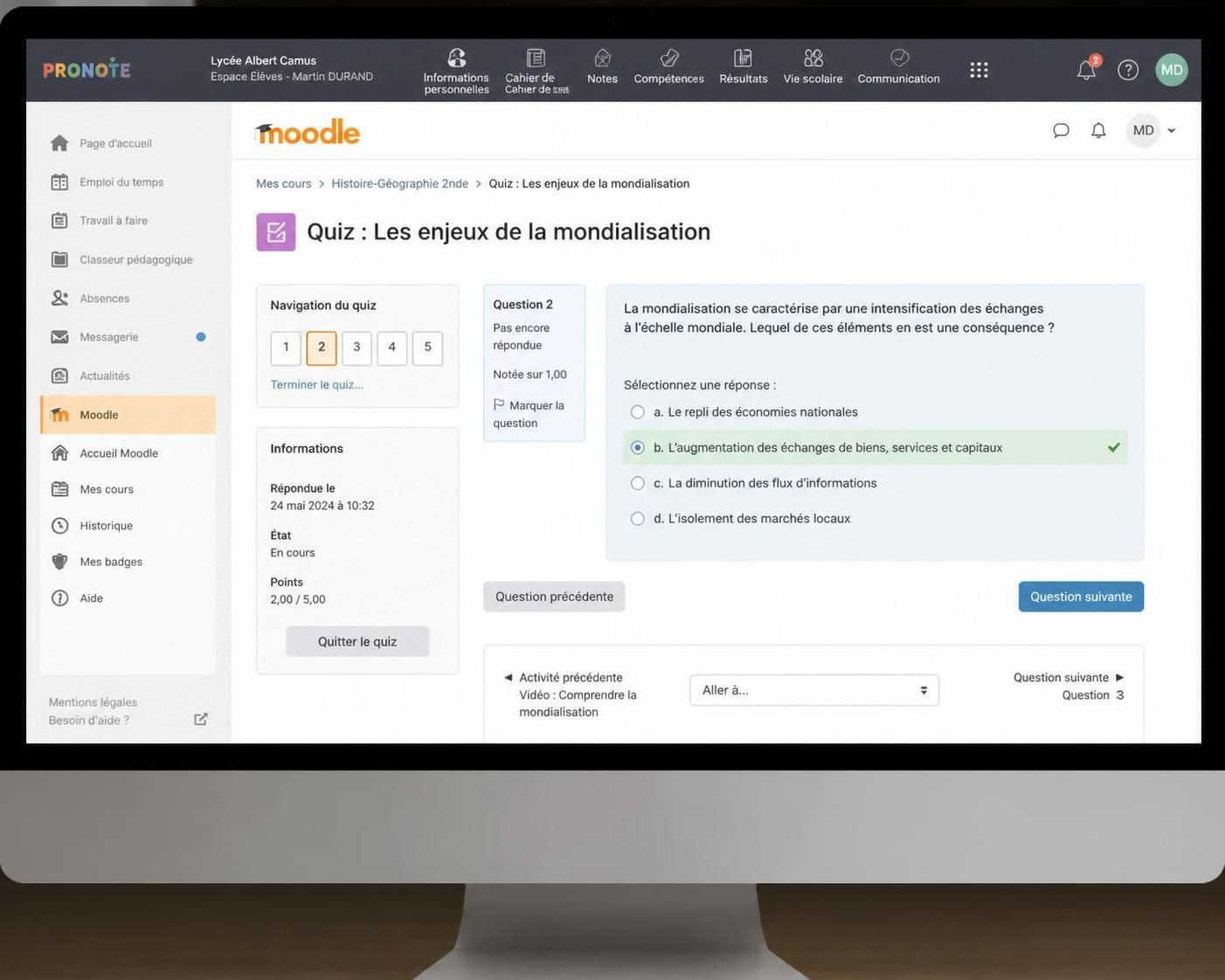Select Moodle in the sidebar
The width and height of the screenshot is (1225, 980).
[x=128, y=415]
